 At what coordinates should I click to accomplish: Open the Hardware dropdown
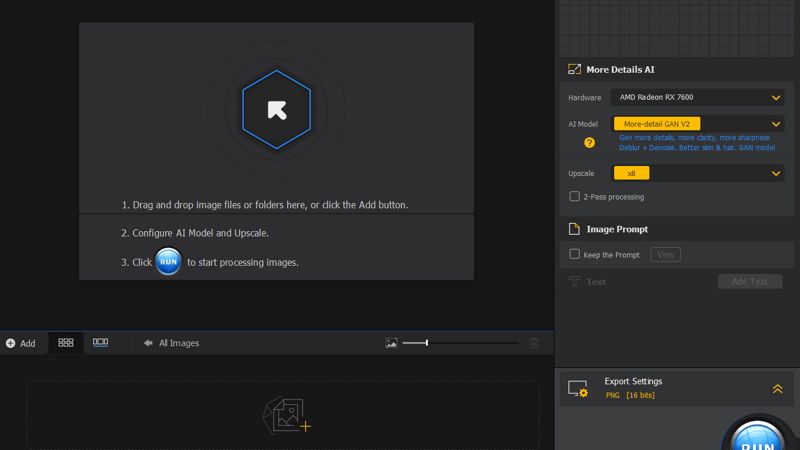(697, 97)
